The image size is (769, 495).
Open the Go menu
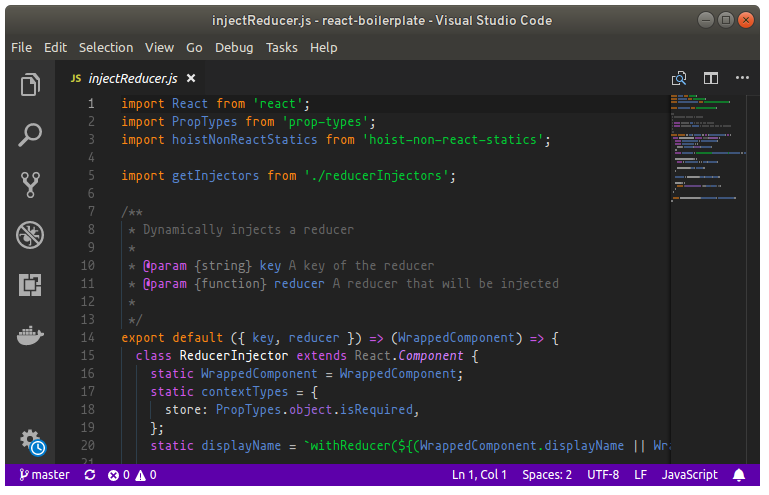pos(194,48)
